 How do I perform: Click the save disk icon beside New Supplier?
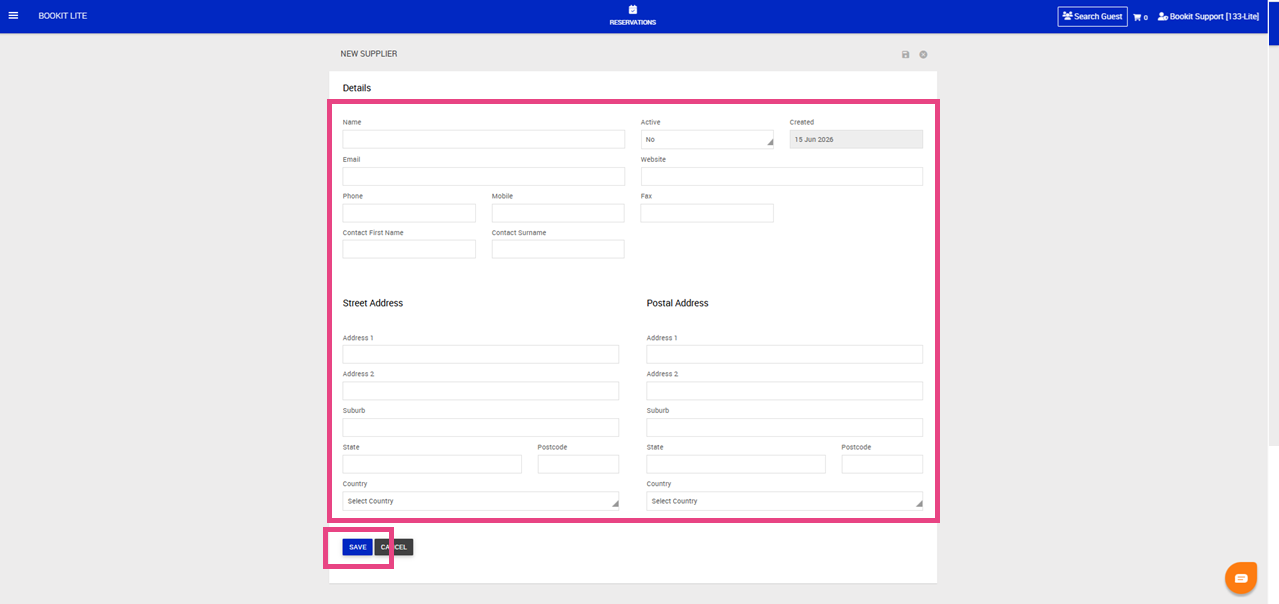906,54
